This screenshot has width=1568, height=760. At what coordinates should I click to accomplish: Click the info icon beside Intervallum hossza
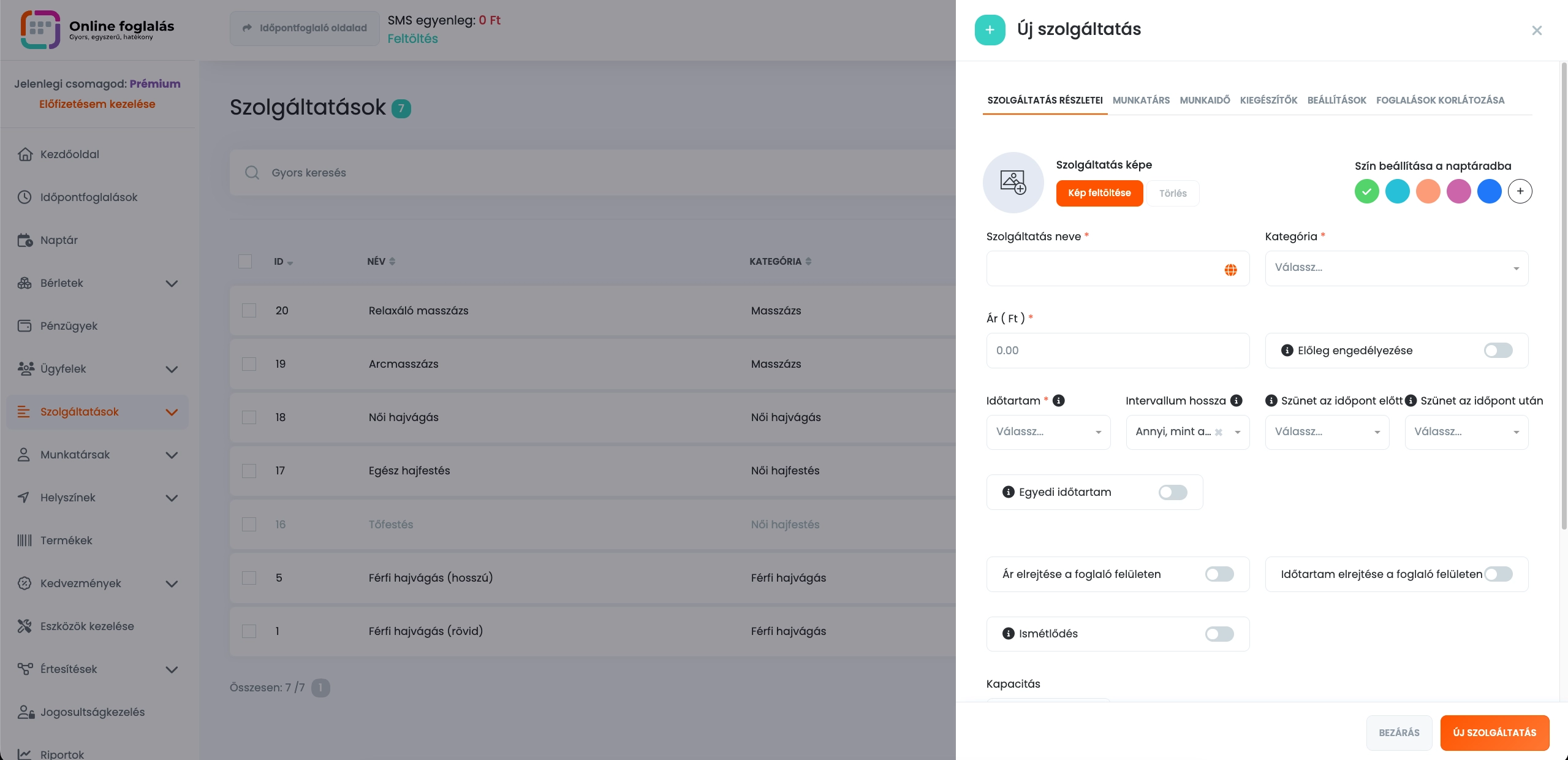coord(1237,401)
